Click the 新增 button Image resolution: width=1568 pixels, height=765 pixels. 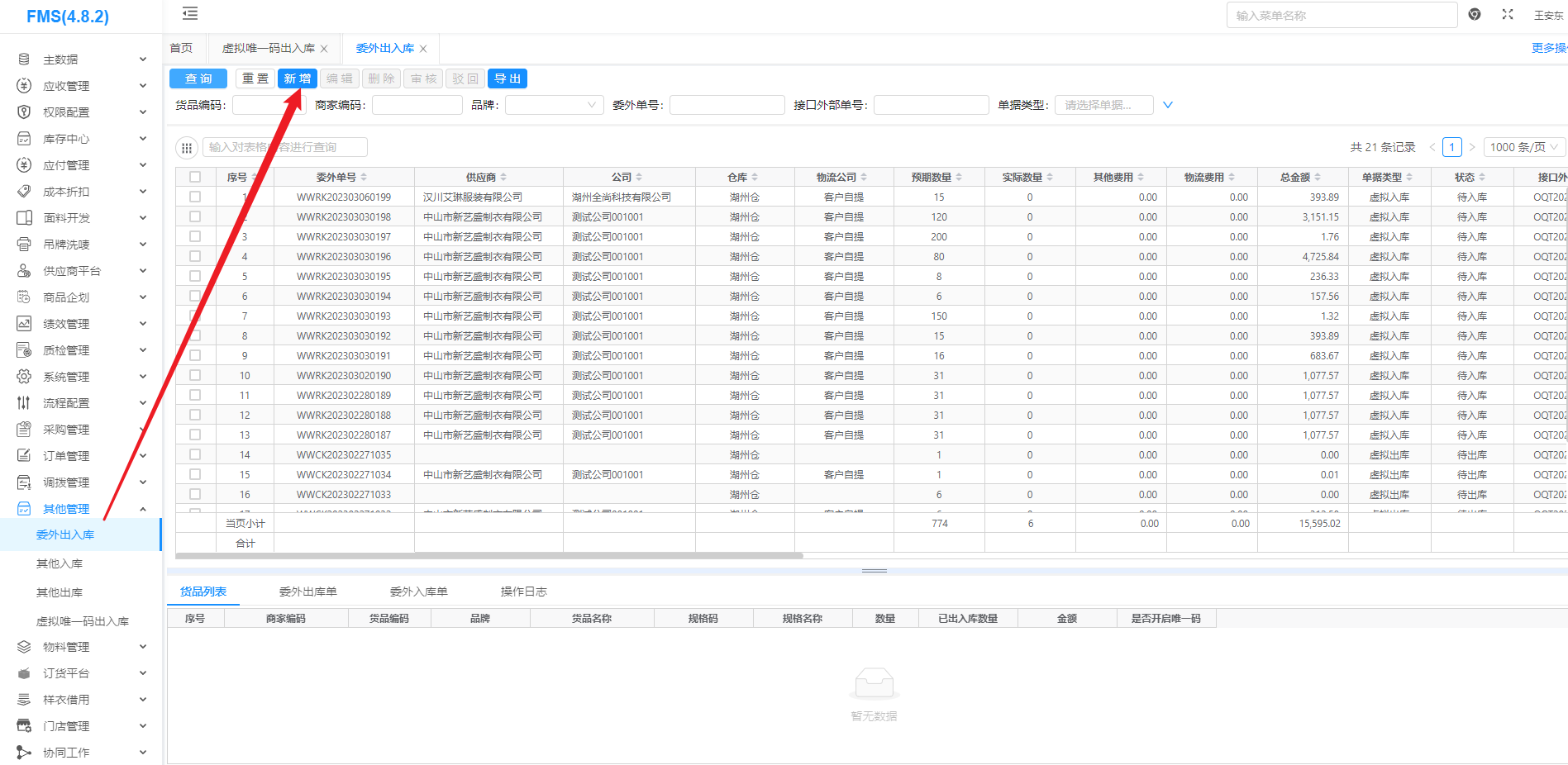coord(297,78)
